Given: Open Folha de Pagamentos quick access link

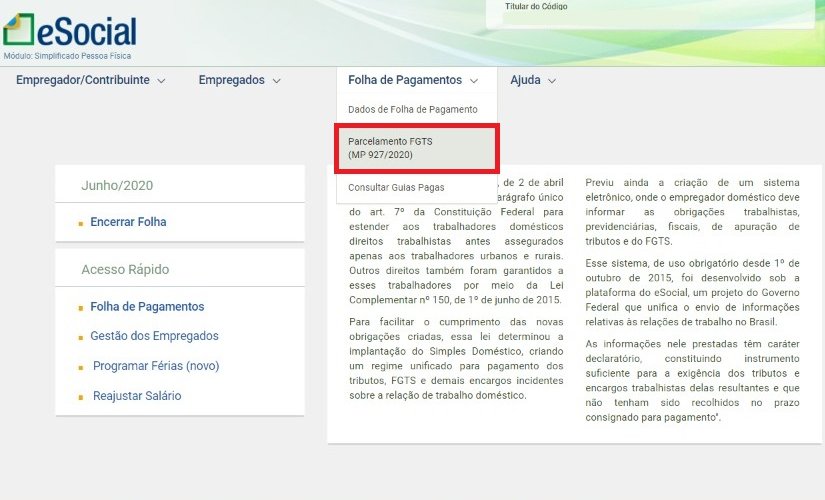Looking at the screenshot, I should [147, 307].
